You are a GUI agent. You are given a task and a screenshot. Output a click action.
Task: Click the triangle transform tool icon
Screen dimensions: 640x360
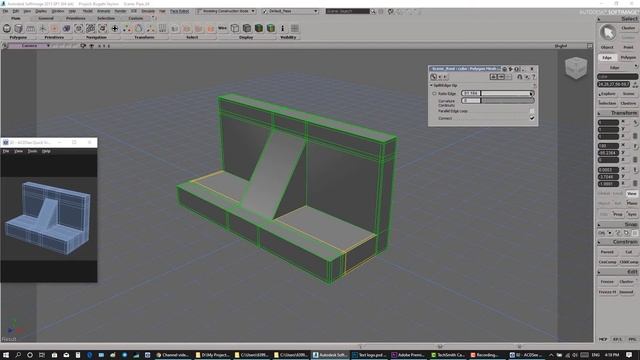click(x=139, y=28)
